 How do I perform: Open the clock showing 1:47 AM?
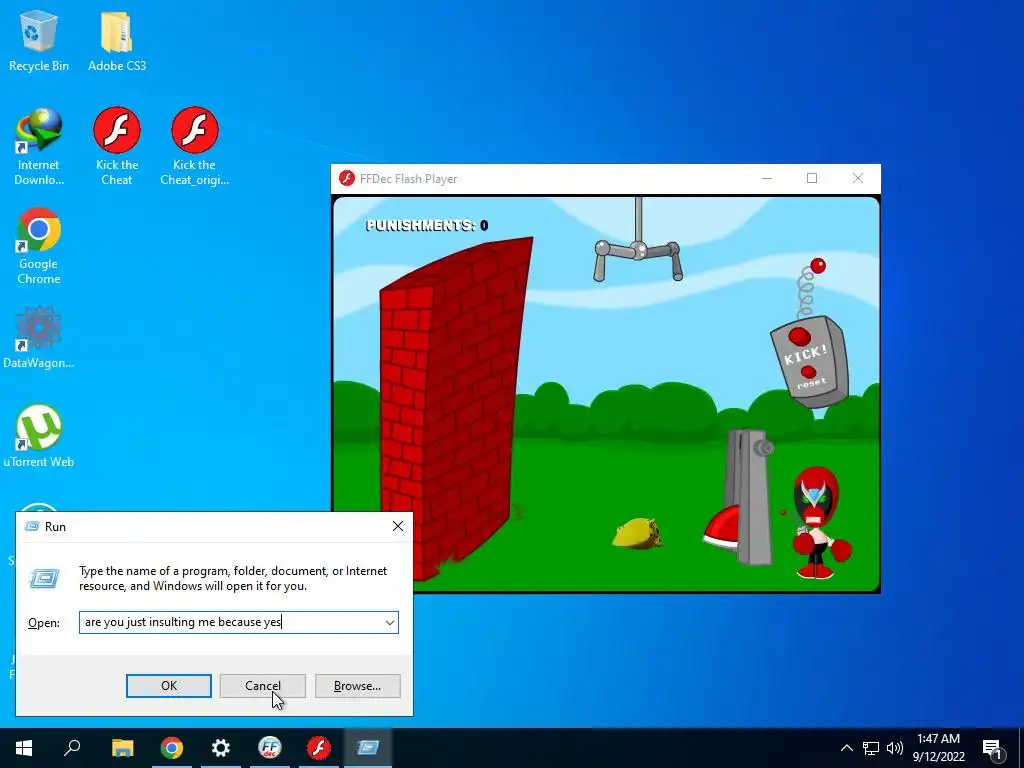pyautogui.click(x=938, y=748)
